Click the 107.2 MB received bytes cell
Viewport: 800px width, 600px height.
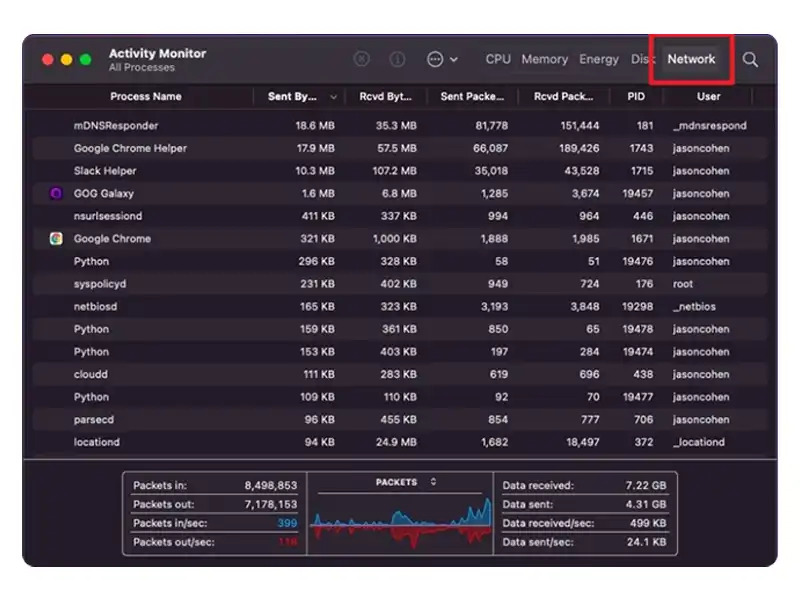394,170
